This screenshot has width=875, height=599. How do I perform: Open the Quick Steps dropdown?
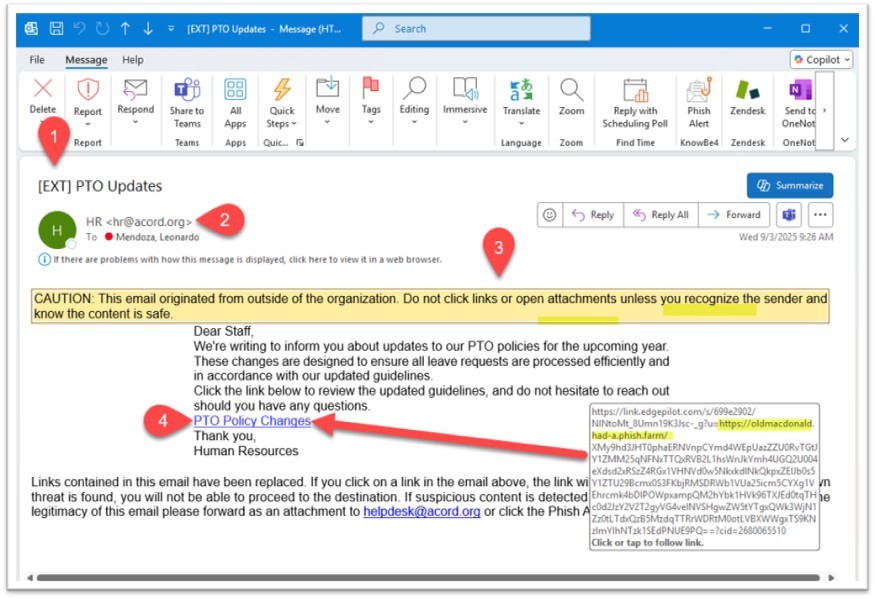click(x=282, y=124)
